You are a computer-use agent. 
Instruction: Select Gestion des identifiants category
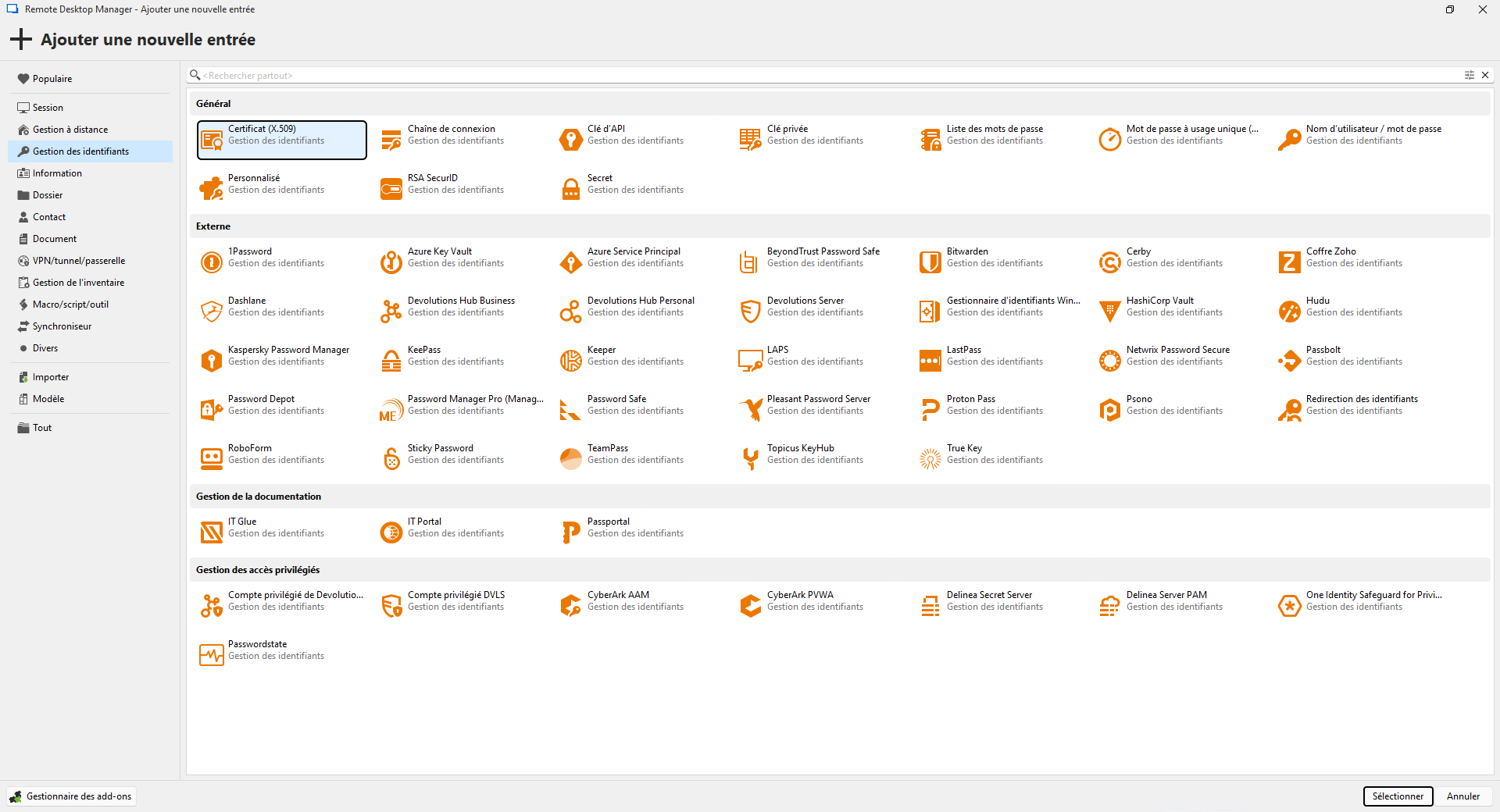[91, 151]
